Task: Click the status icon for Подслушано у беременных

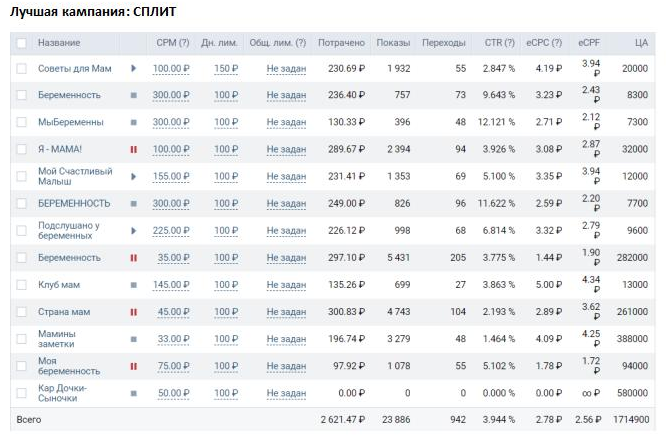Action: [133, 231]
